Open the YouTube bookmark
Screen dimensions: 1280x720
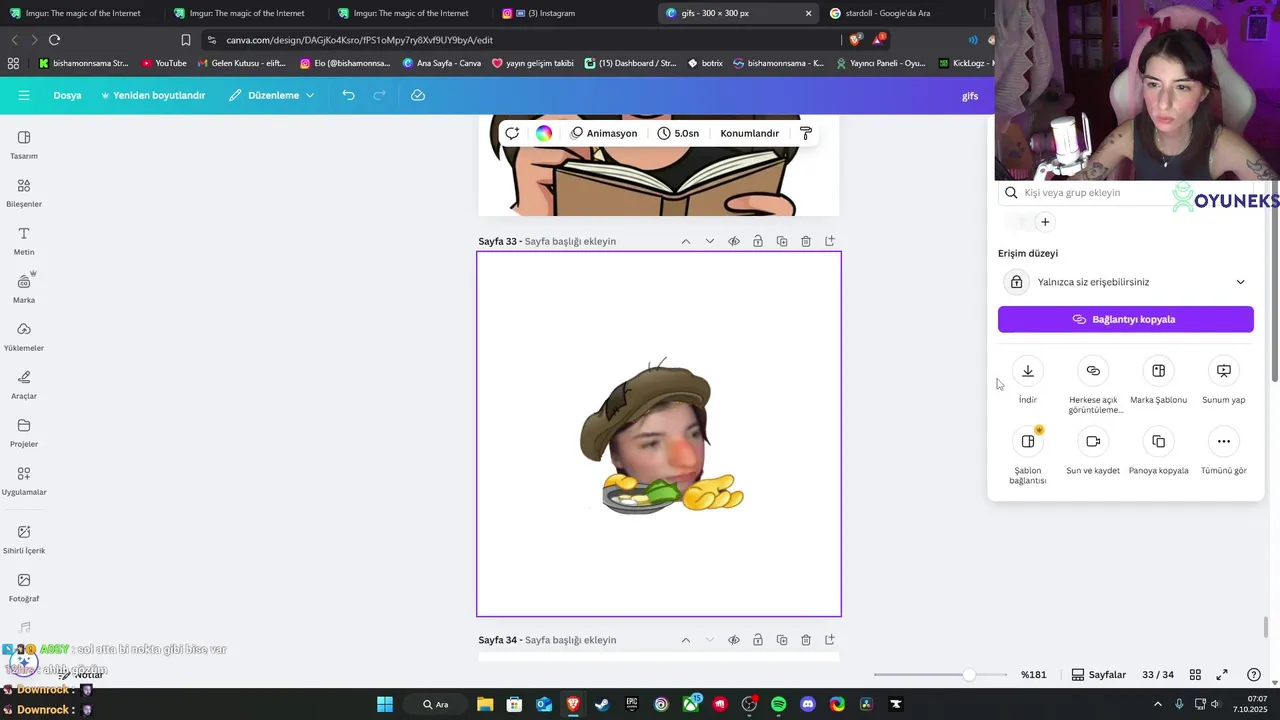164,63
